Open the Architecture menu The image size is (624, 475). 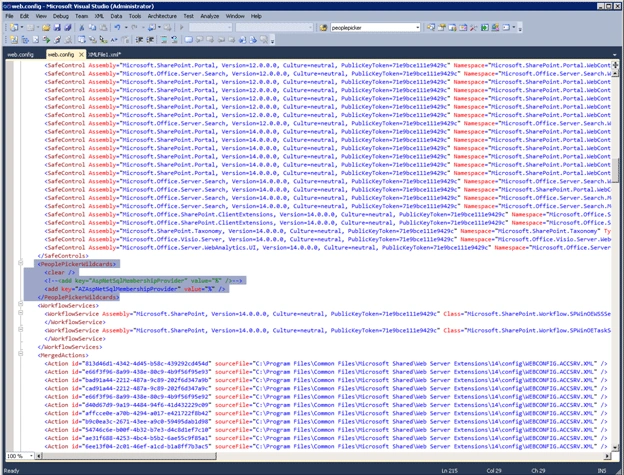click(162, 16)
